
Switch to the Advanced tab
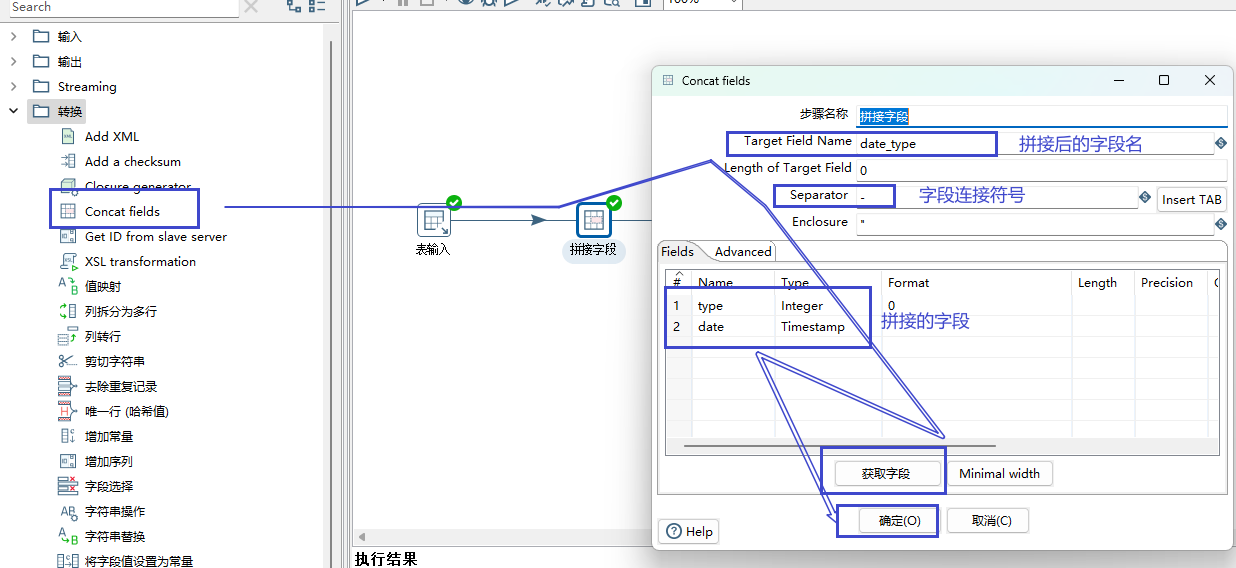point(743,252)
